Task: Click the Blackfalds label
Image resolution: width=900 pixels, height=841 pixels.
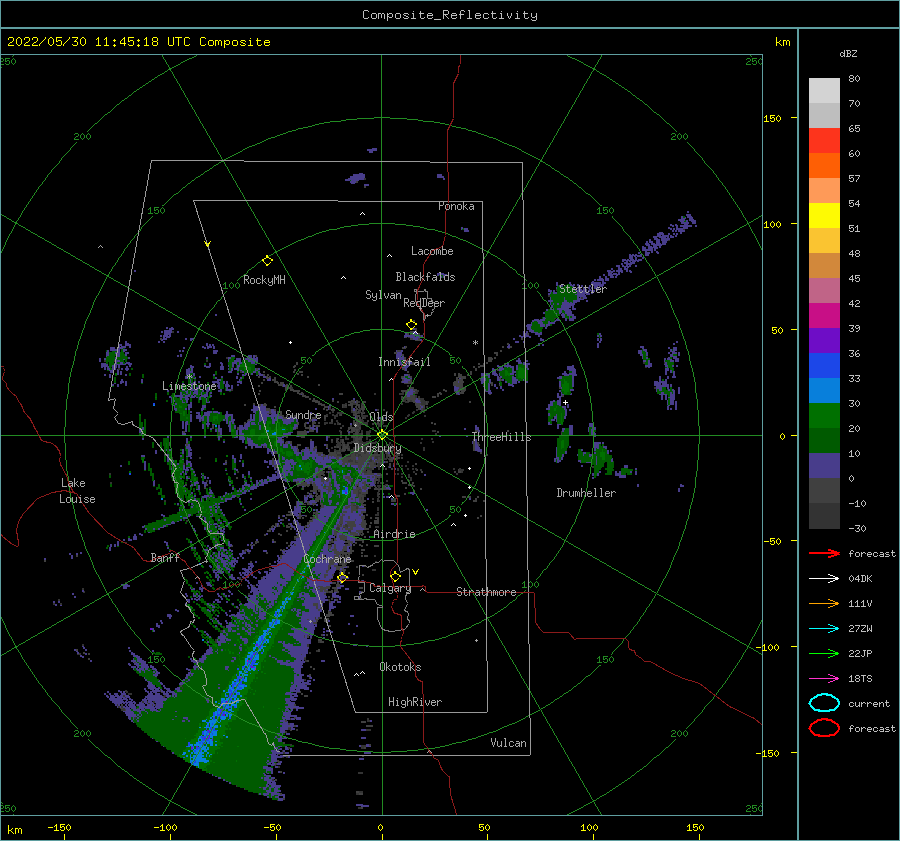Action: (x=425, y=277)
